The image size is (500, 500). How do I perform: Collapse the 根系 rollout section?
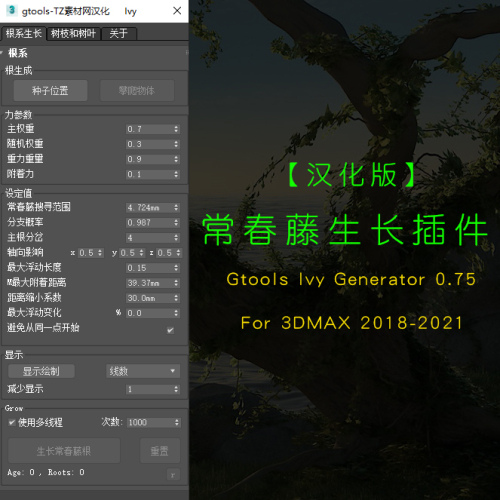point(17,53)
